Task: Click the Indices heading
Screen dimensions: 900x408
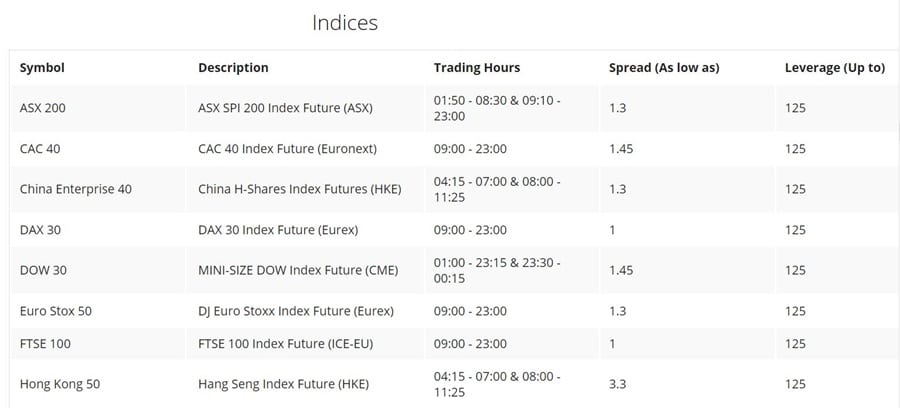Action: click(x=345, y=22)
